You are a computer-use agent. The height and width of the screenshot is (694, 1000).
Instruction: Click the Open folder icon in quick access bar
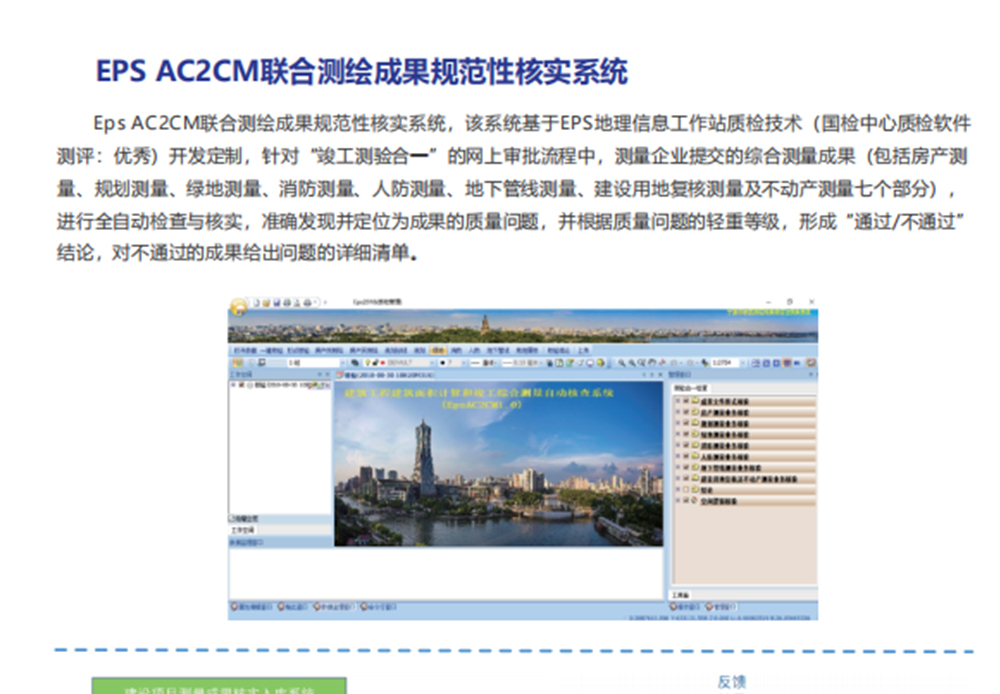[267, 302]
